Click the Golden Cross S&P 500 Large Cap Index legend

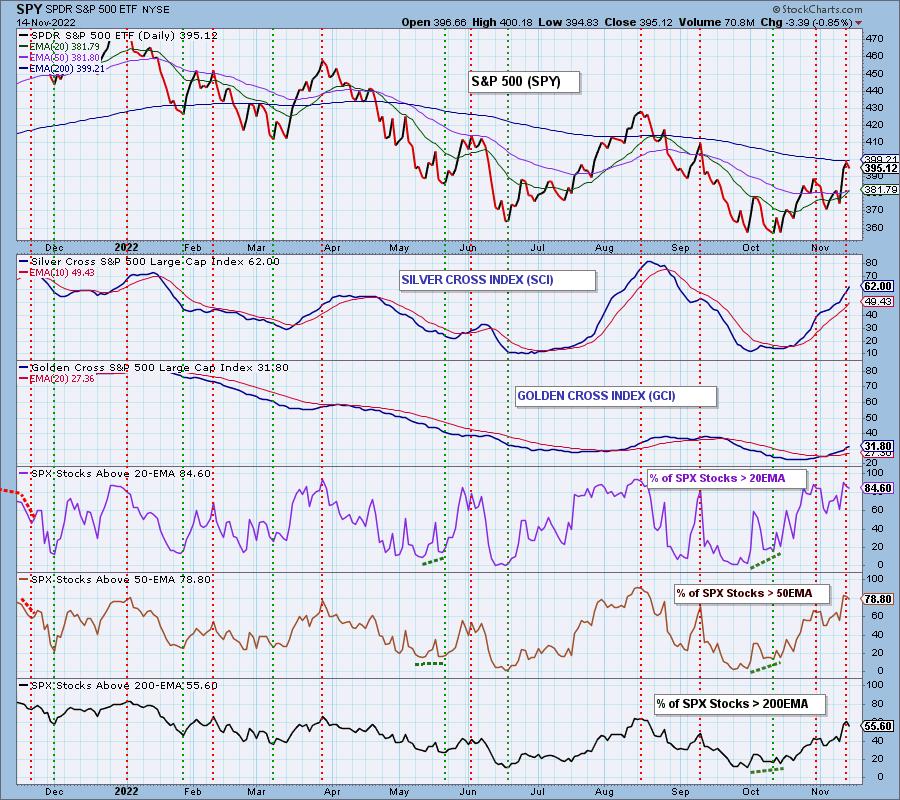pyautogui.click(x=154, y=367)
